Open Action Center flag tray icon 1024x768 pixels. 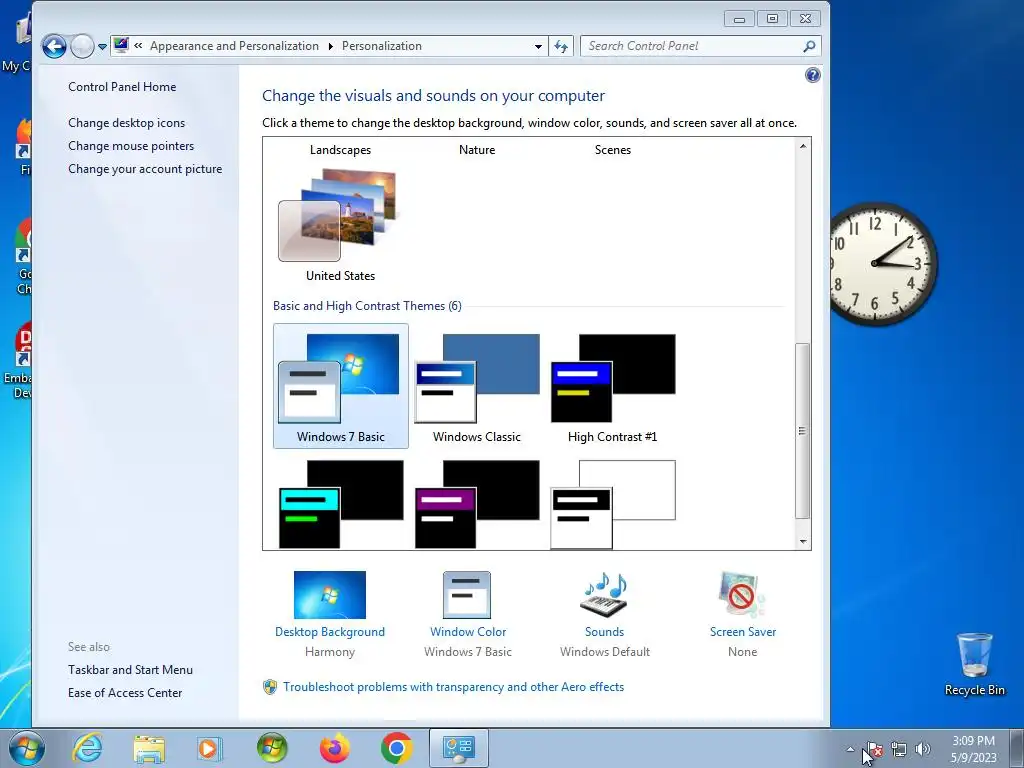point(874,749)
